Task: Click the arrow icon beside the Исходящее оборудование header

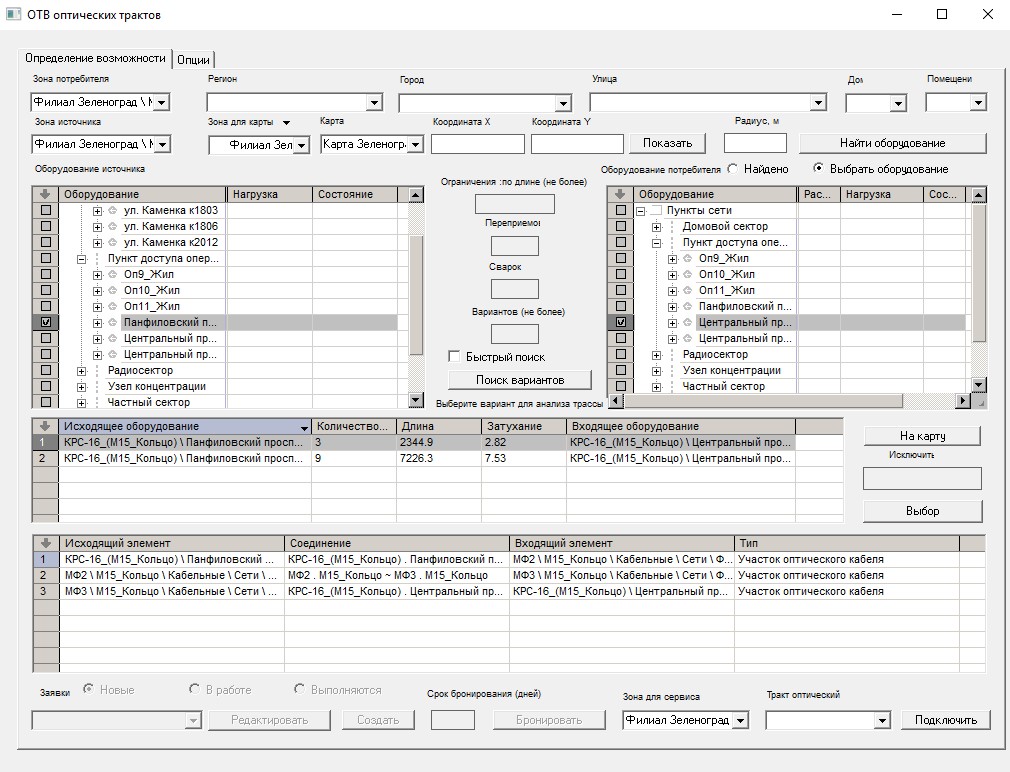Action: pos(45,426)
